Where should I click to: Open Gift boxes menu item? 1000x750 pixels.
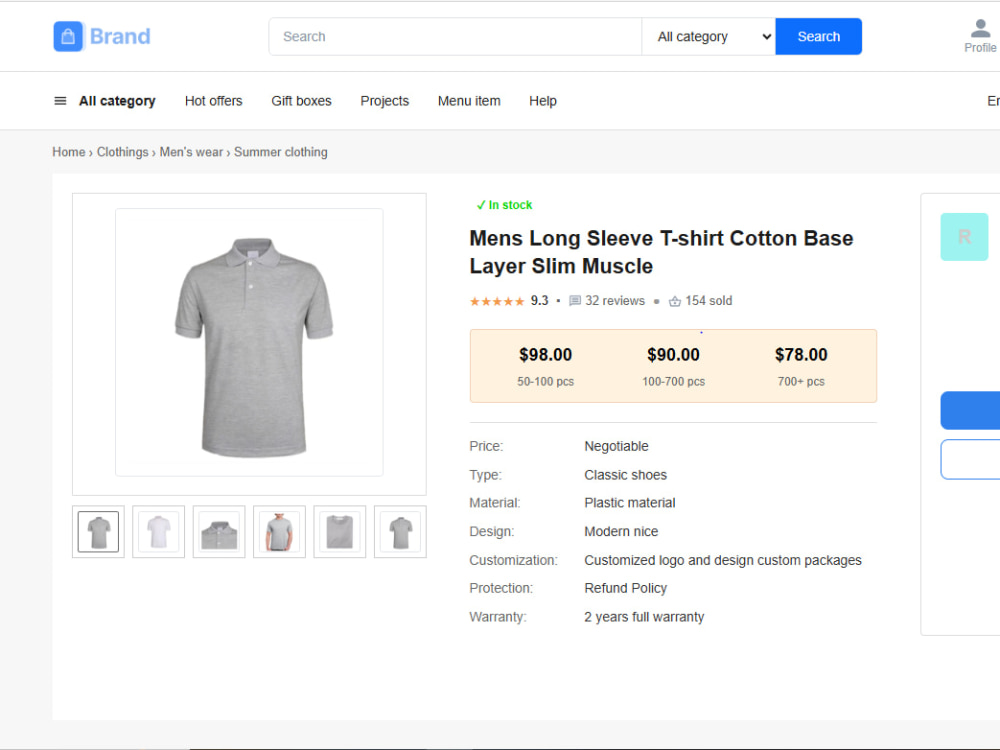pos(301,101)
